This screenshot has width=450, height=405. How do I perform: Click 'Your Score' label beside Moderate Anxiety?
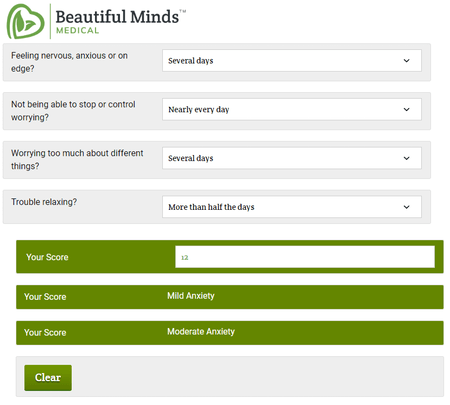tap(45, 332)
